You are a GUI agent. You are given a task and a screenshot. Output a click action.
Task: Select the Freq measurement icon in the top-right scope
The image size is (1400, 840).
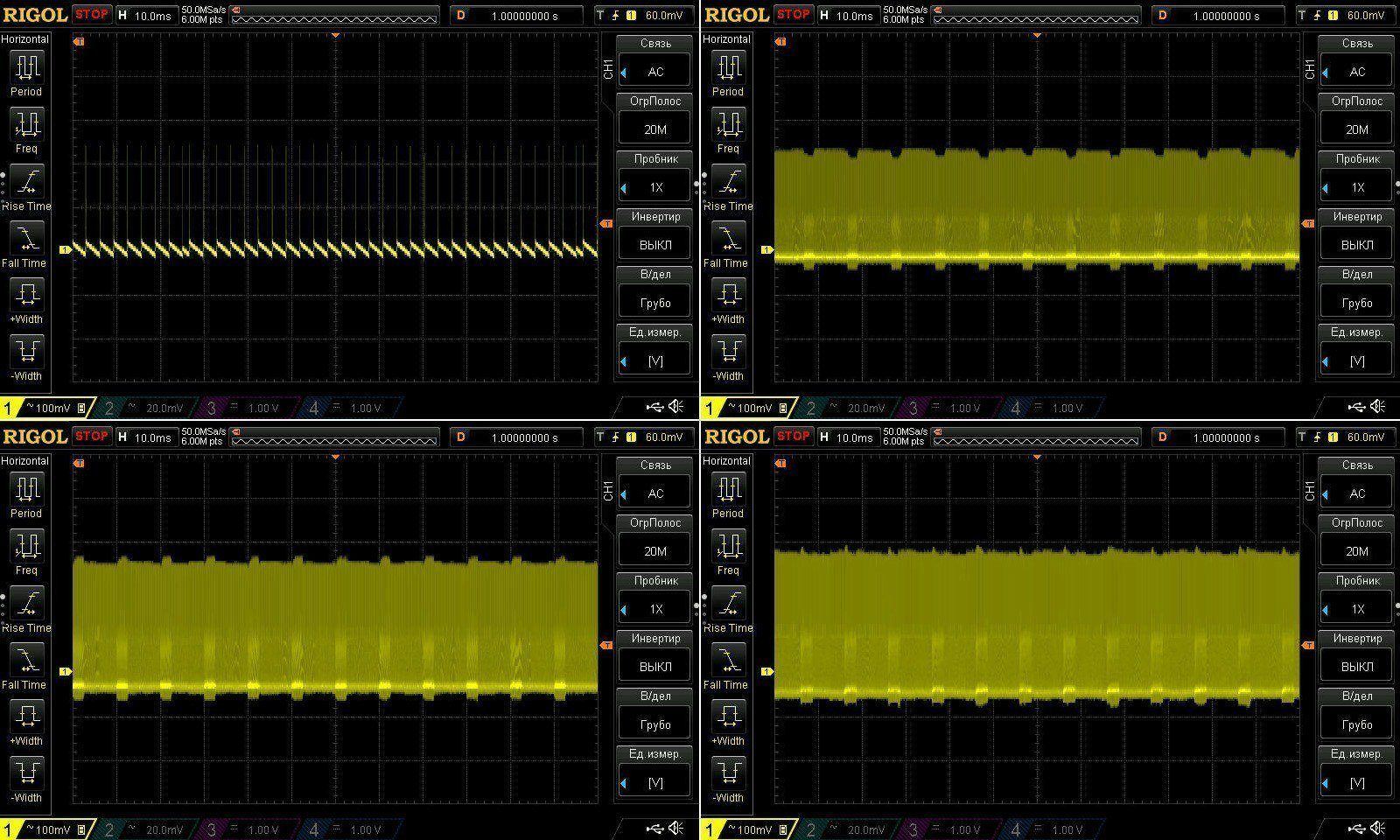728,125
